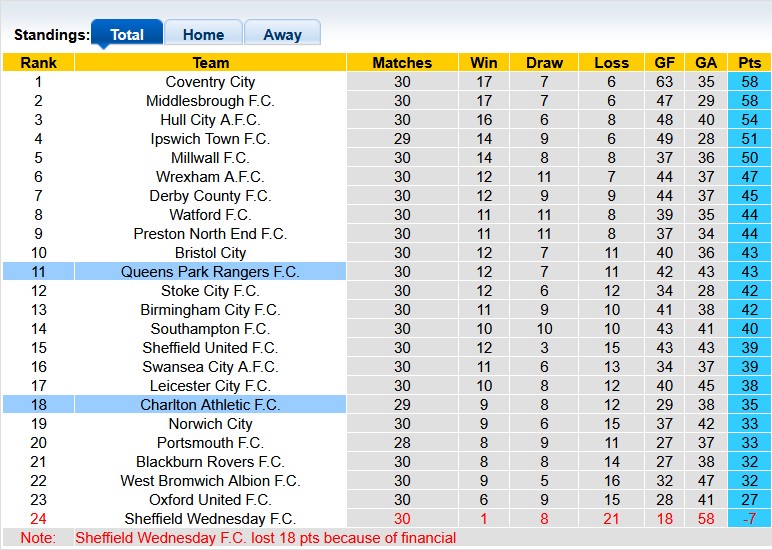
Task: Open Middlesbrough F.C. team page
Action: [x=210, y=101]
